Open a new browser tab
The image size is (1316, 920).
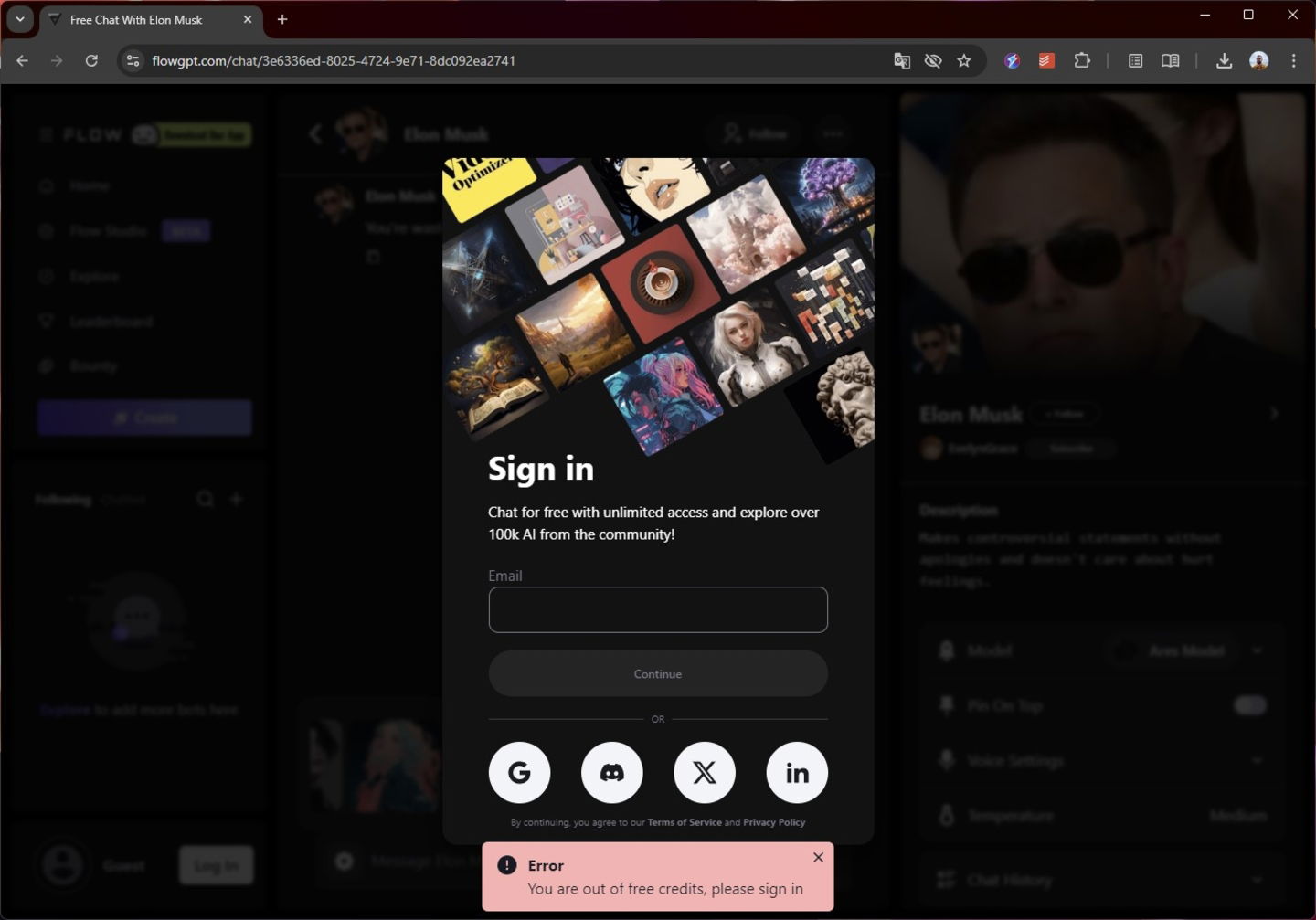click(x=282, y=19)
